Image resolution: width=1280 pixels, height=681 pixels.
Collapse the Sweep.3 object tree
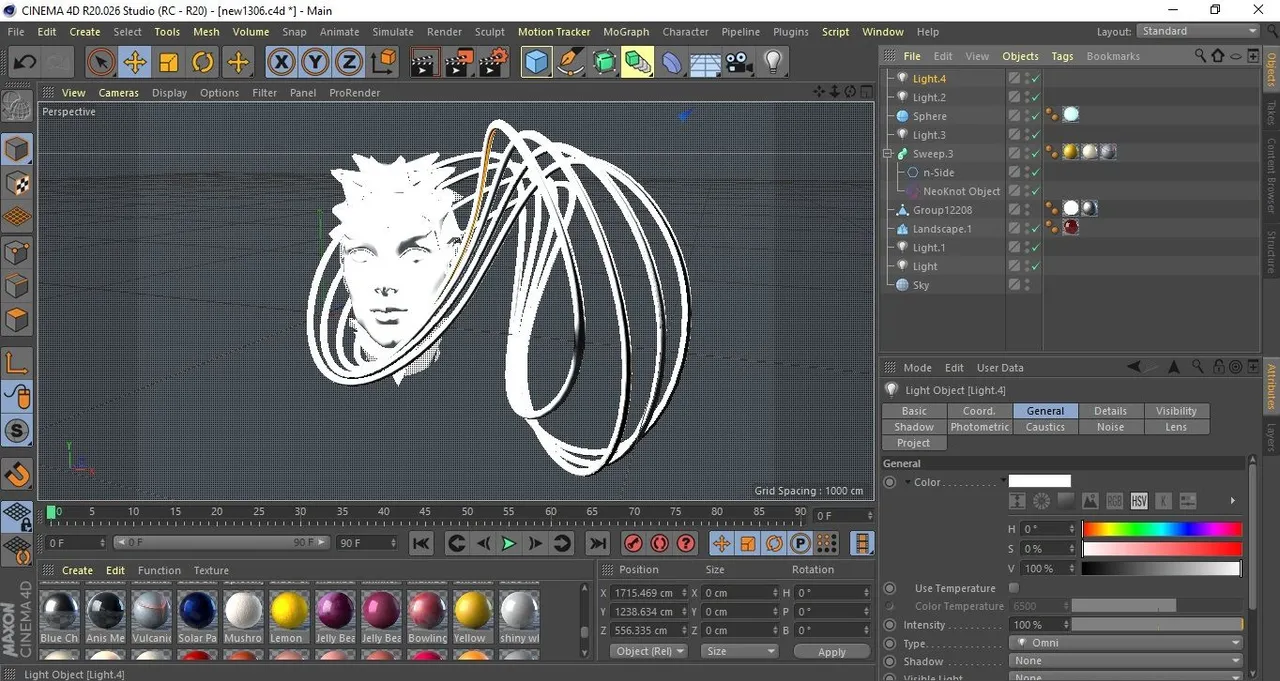pyautogui.click(x=887, y=154)
